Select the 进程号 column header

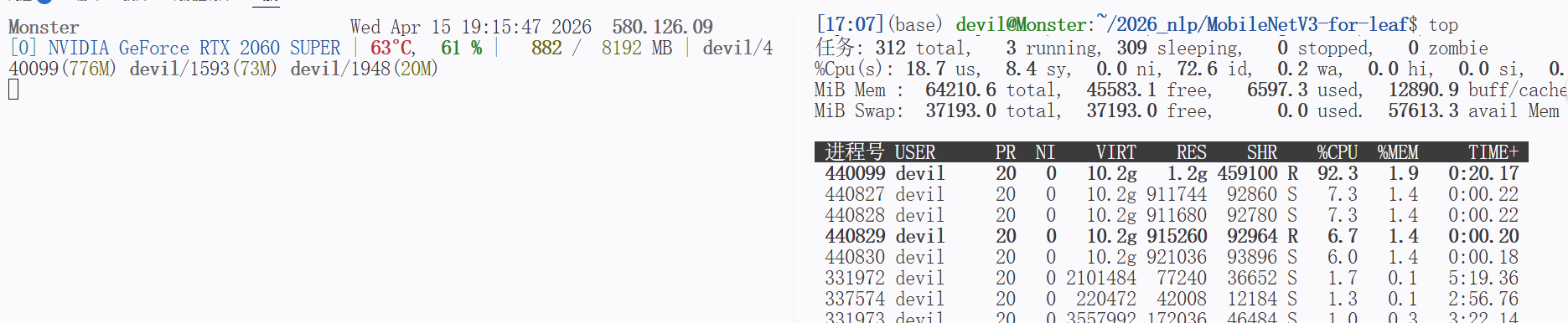pyautogui.click(x=855, y=152)
